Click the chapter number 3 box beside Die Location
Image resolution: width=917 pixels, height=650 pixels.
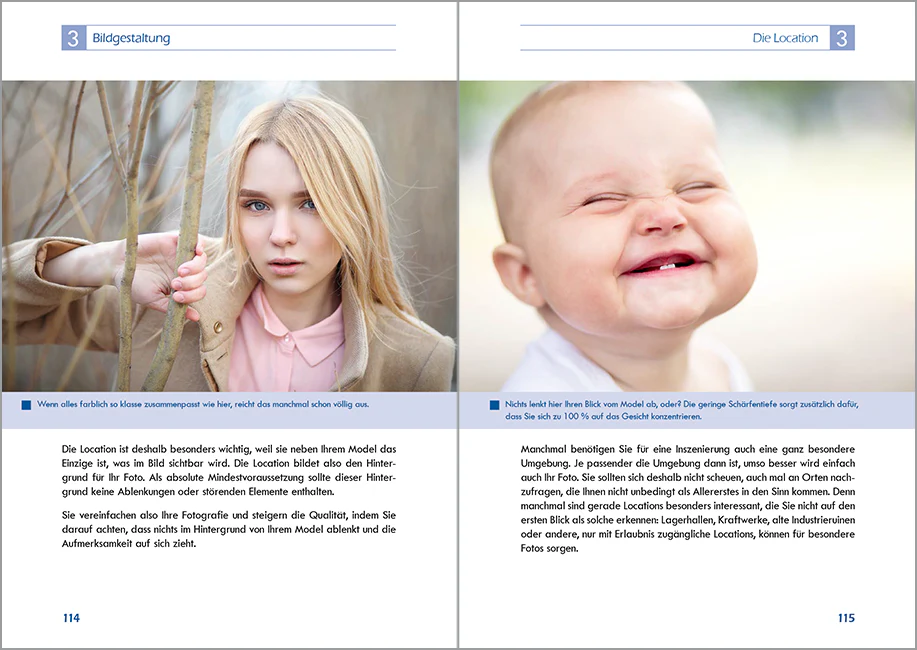click(842, 38)
